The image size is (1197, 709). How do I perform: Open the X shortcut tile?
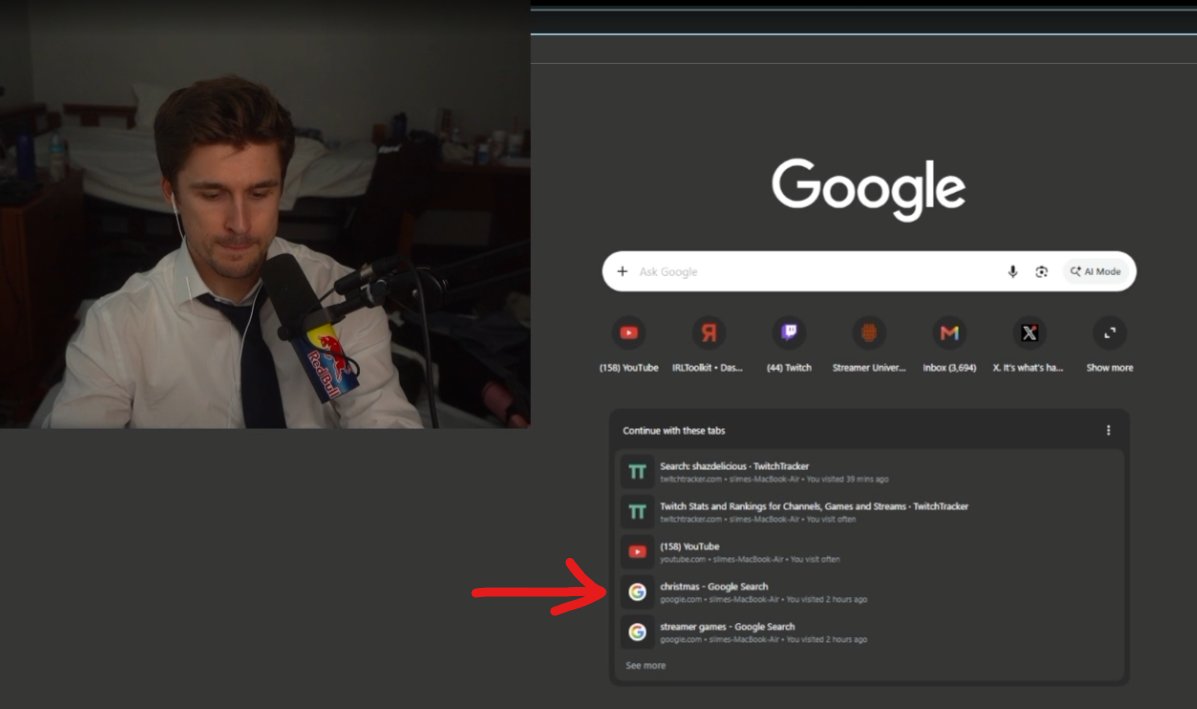coord(1028,345)
